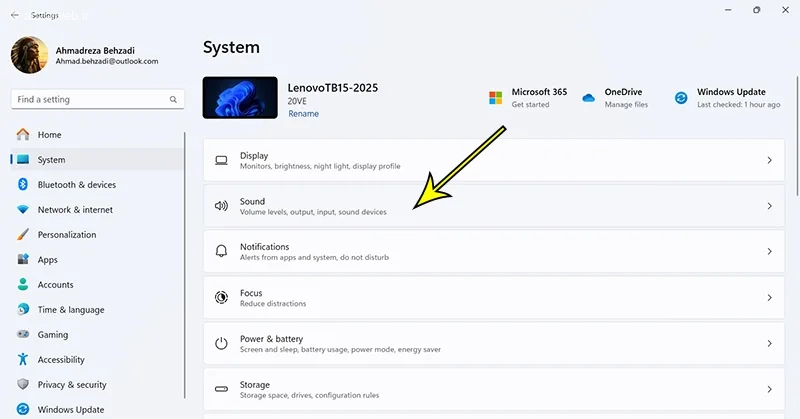Open the Gaming controller icon
The width and height of the screenshot is (800, 419).
point(22,335)
